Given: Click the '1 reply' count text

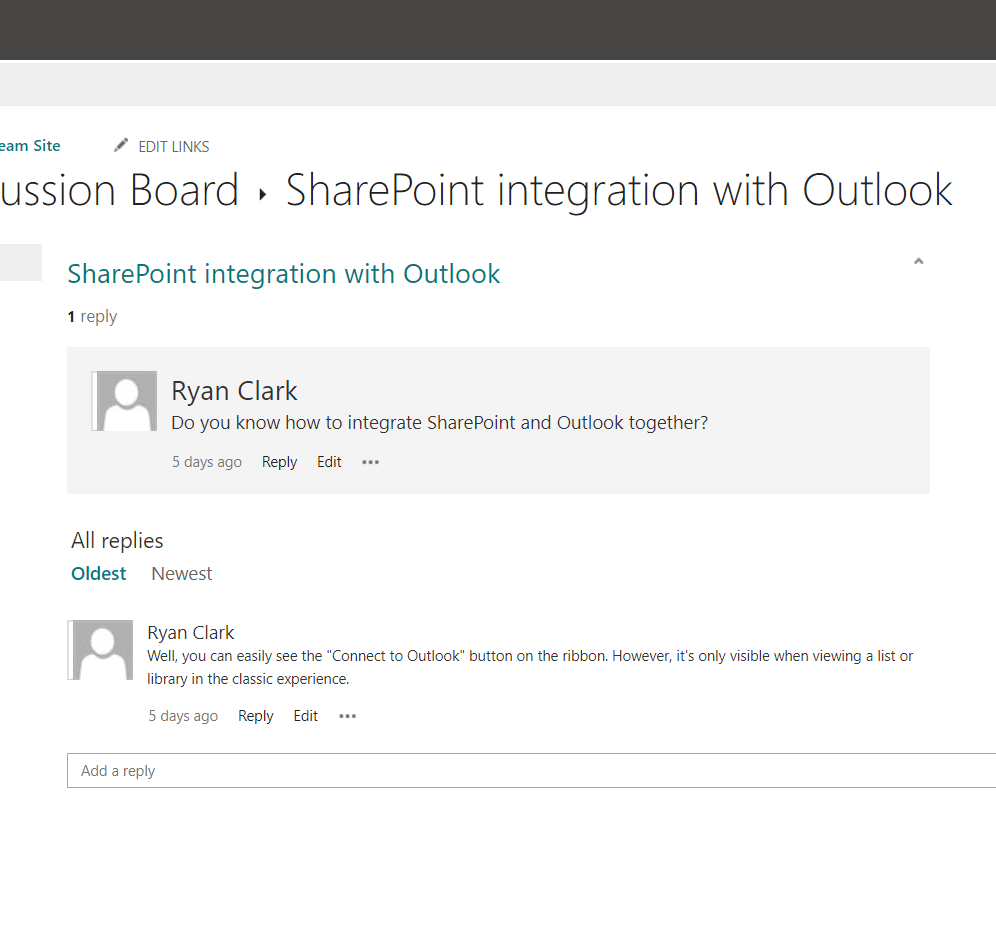Looking at the screenshot, I should 93,316.
